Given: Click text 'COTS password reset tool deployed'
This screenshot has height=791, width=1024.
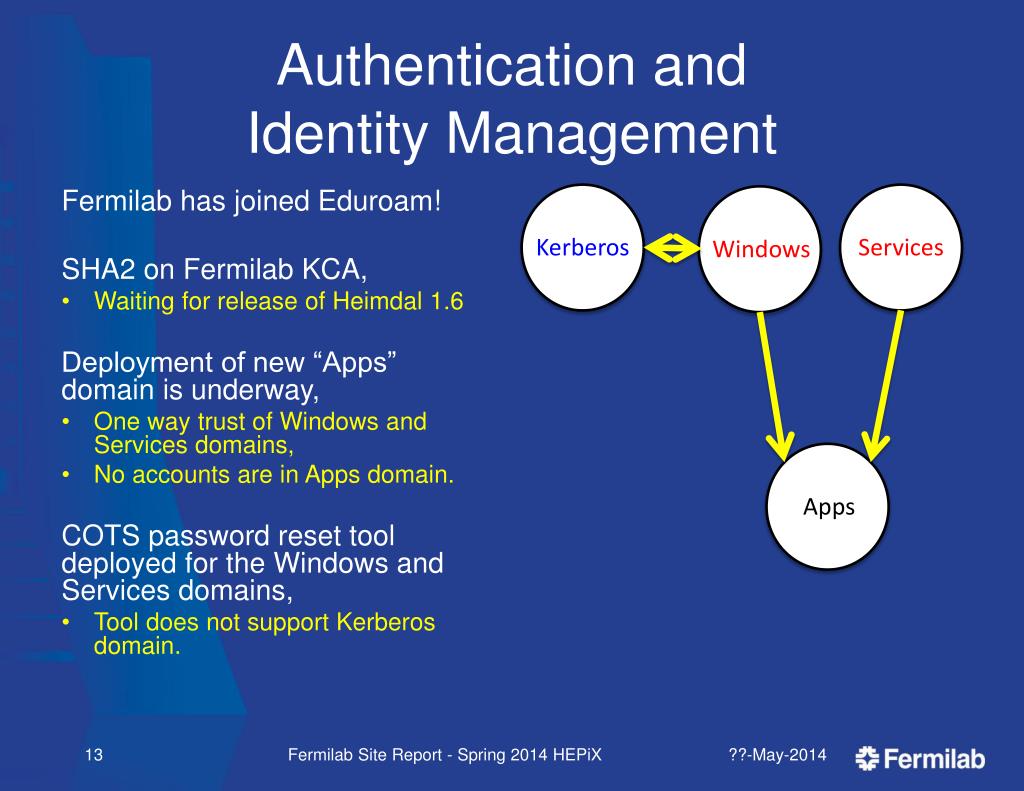Looking at the screenshot, I should [x=228, y=549].
